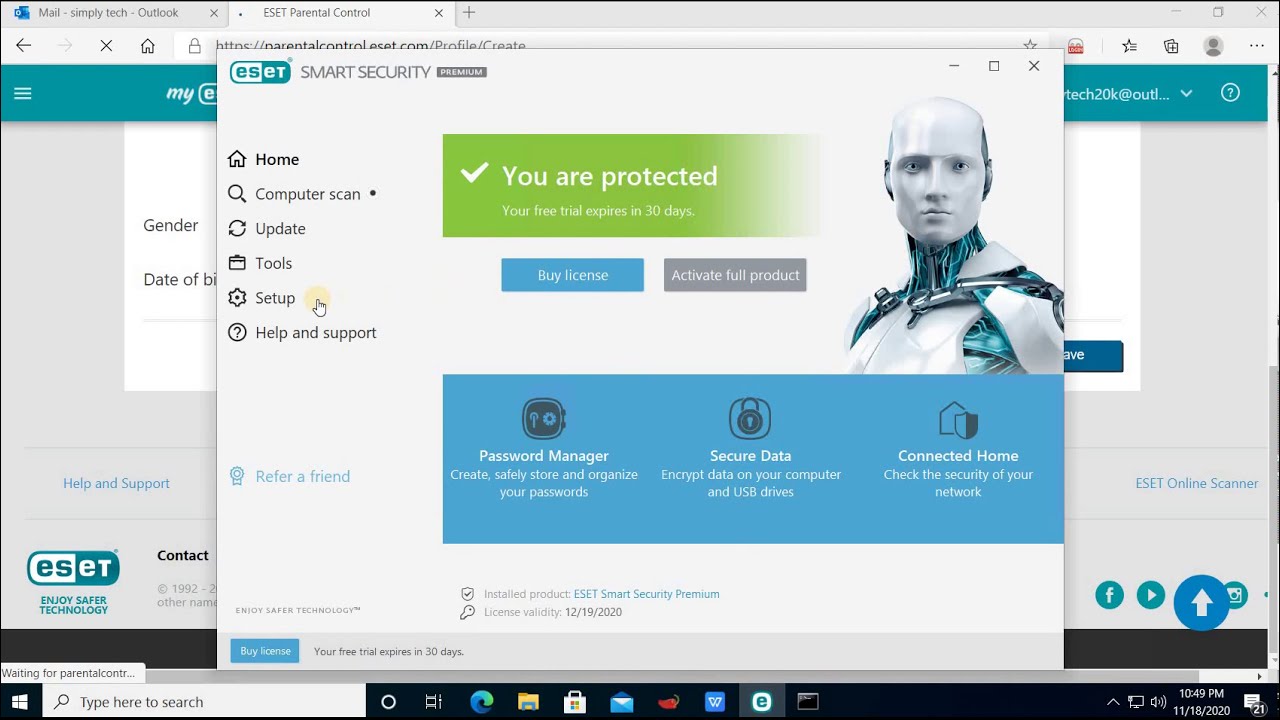Open the ESET YouTube icon in footer
The image size is (1280, 720).
point(1151,596)
